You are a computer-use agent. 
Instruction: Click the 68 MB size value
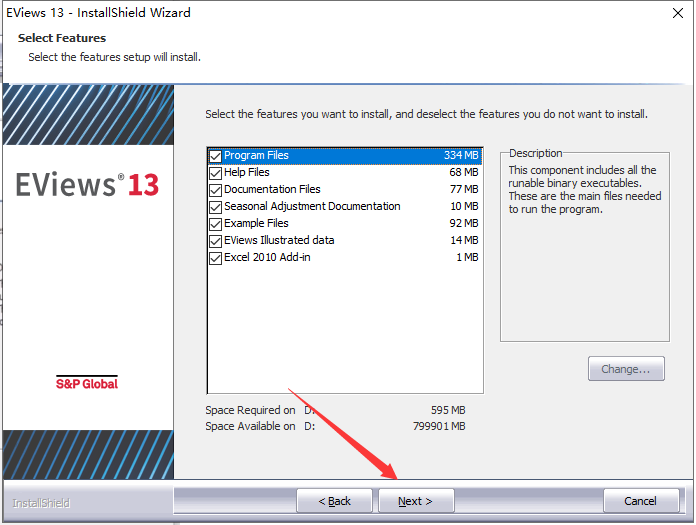point(464,172)
